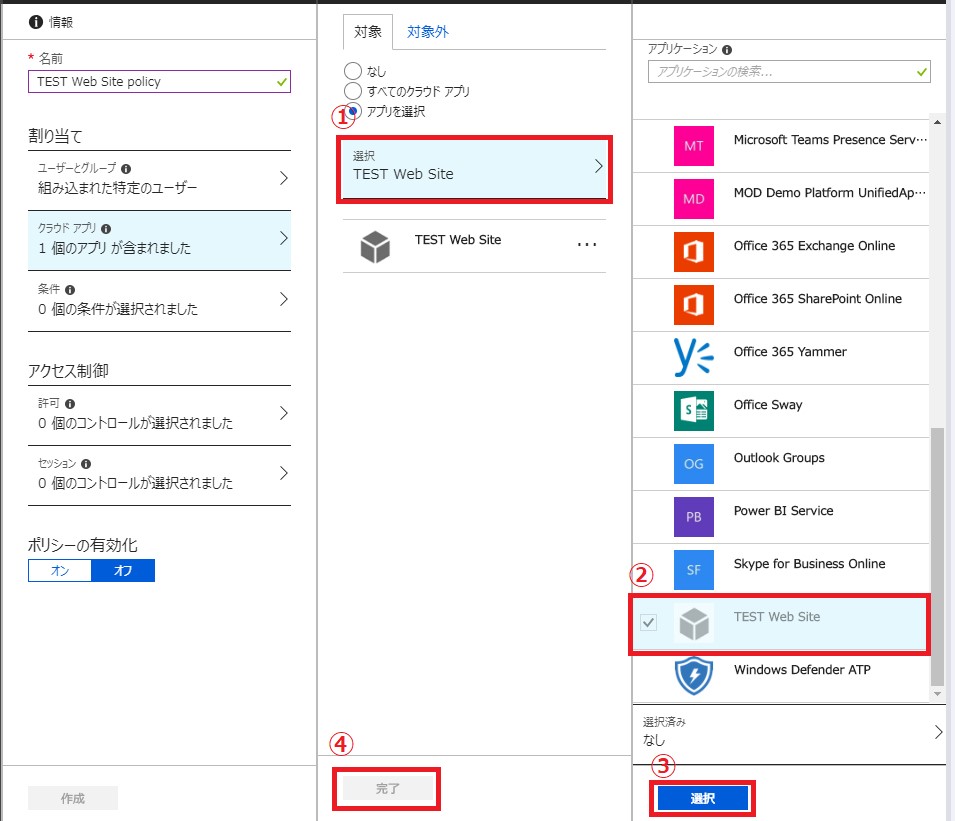The width and height of the screenshot is (955, 821).
Task: Expand 条件 chevron
Action: pyautogui.click(x=283, y=299)
